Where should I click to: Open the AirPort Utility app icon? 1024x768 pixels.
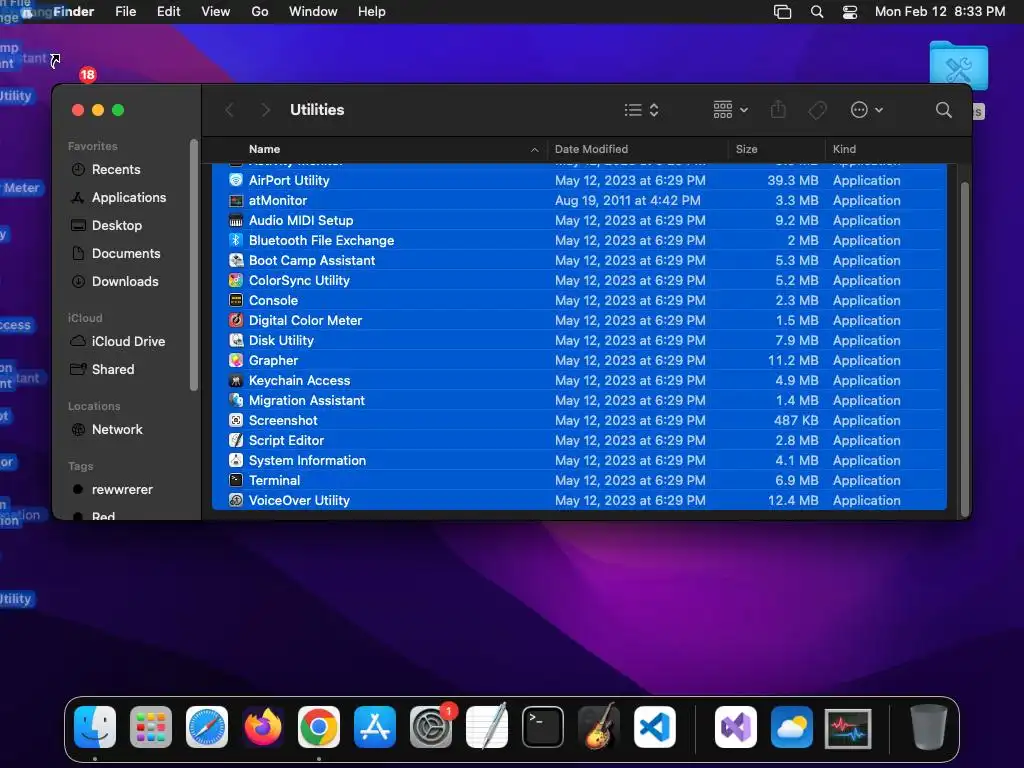[x=236, y=180]
